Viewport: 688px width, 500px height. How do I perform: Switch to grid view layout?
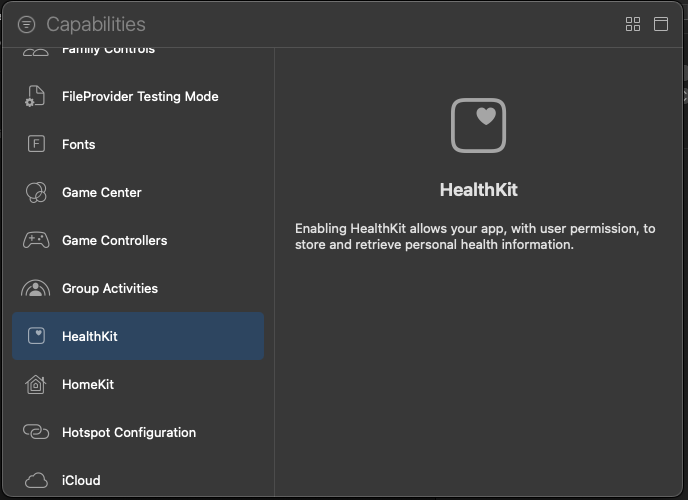point(632,24)
